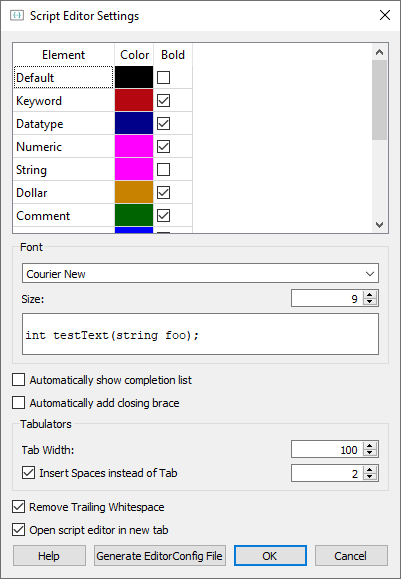401x579 pixels.
Task: Enable Automatically show completion list
Action: pos(18,380)
